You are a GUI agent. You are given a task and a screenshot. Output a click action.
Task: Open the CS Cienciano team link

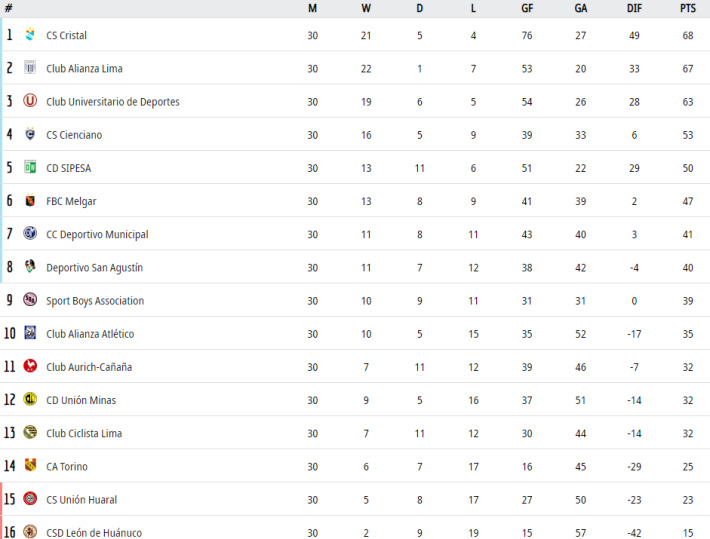point(74,135)
